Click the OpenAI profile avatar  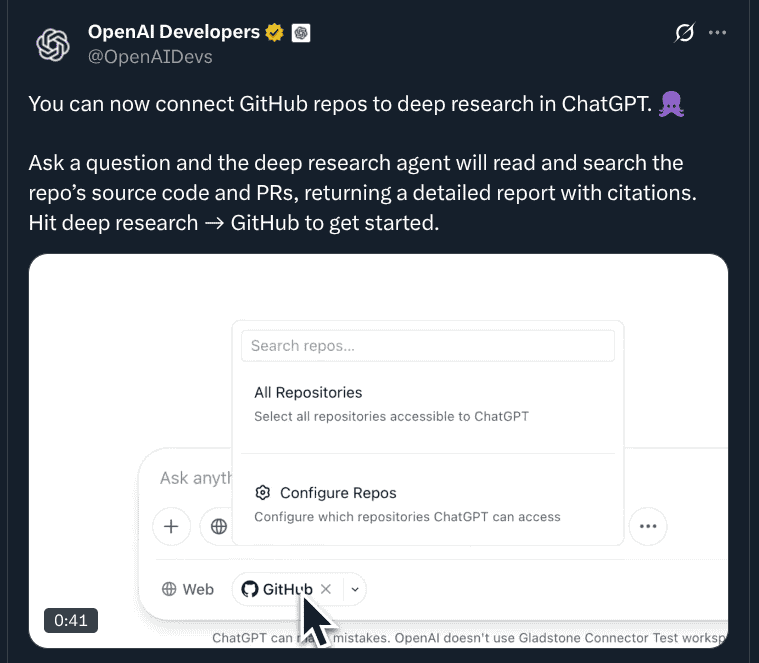(52, 44)
